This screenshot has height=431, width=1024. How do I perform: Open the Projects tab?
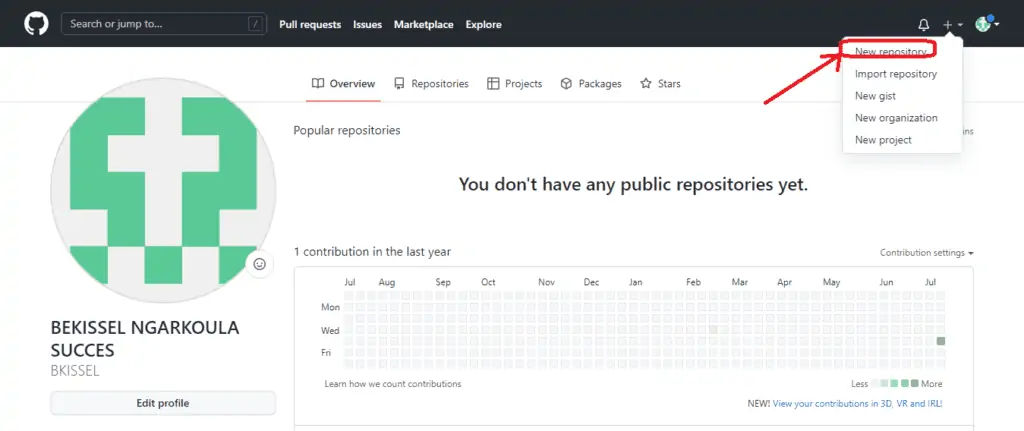(515, 84)
